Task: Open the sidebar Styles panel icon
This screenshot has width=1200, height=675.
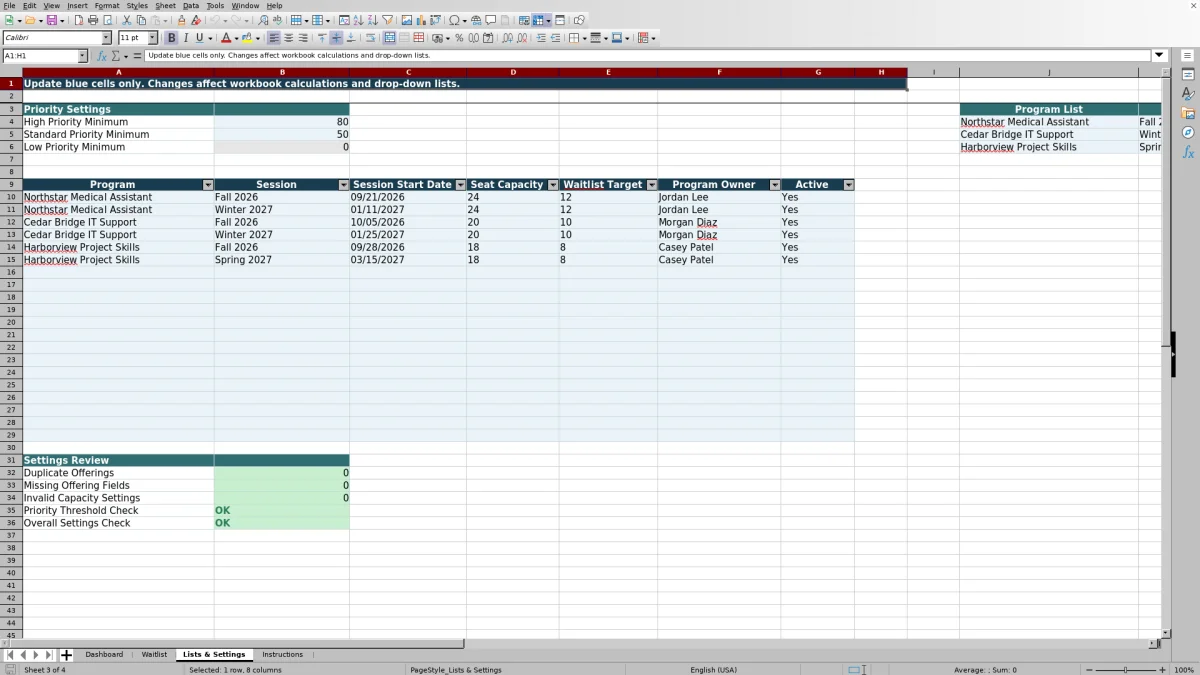Action: (x=1188, y=94)
